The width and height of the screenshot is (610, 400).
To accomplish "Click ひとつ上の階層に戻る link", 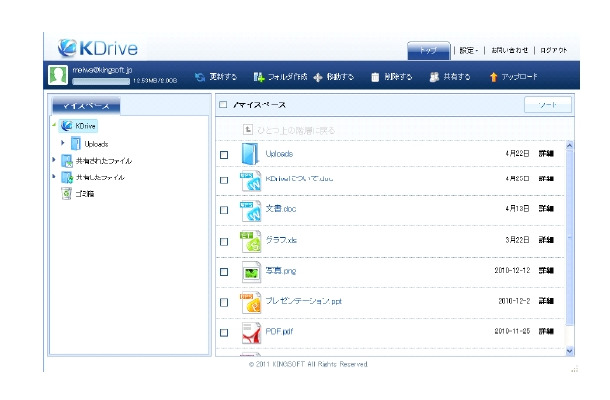I will click(296, 130).
